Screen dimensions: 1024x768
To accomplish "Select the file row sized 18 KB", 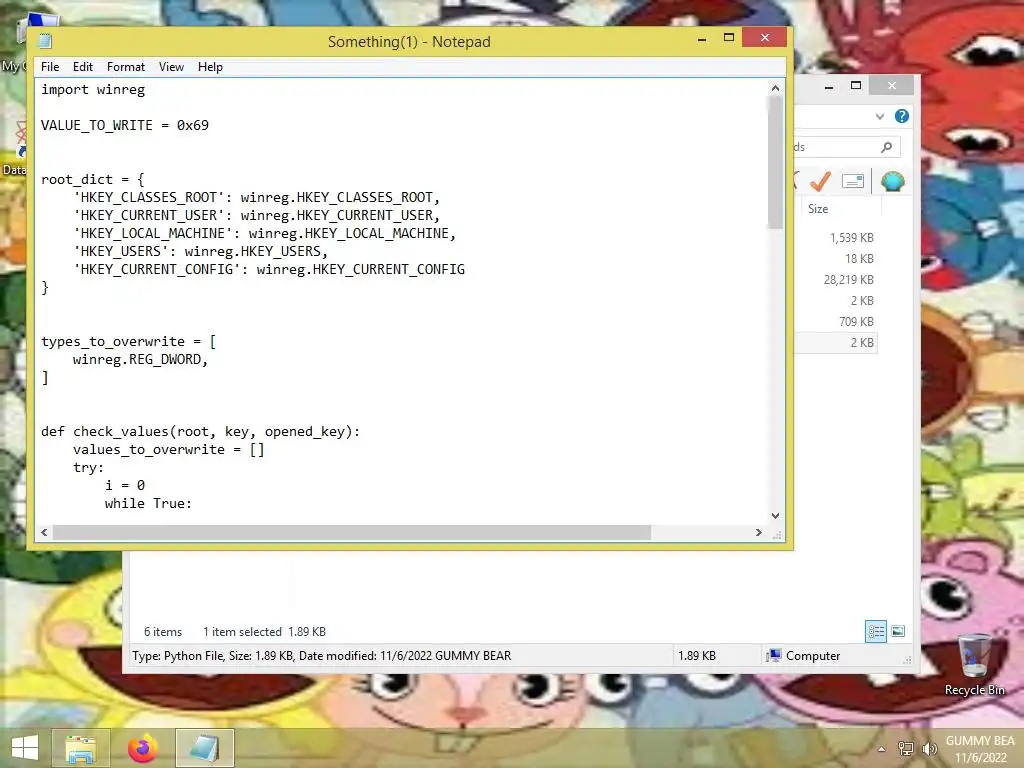I will (x=837, y=259).
